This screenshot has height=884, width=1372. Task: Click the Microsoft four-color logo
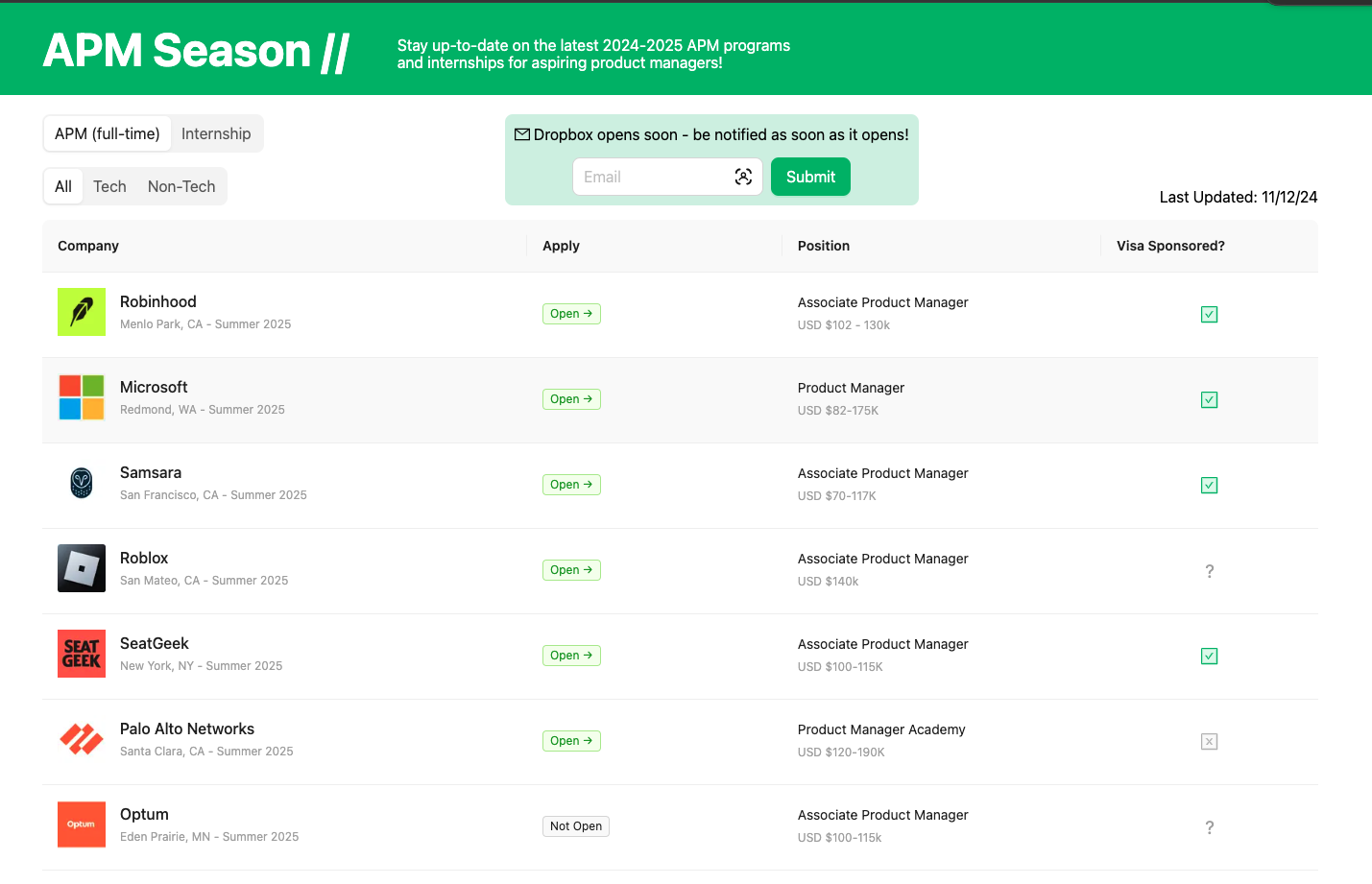coord(82,397)
